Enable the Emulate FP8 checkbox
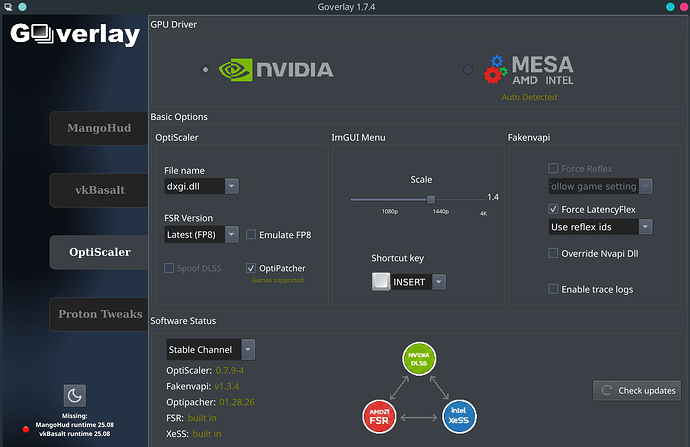The height and width of the screenshot is (447, 690). click(x=251, y=234)
